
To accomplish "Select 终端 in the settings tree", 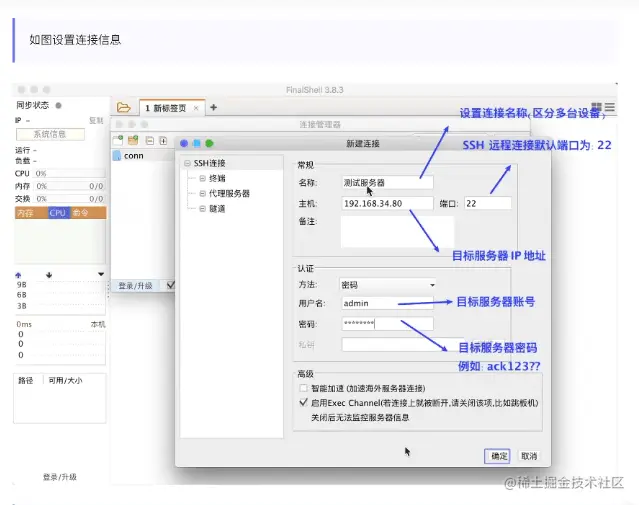I will (x=217, y=178).
